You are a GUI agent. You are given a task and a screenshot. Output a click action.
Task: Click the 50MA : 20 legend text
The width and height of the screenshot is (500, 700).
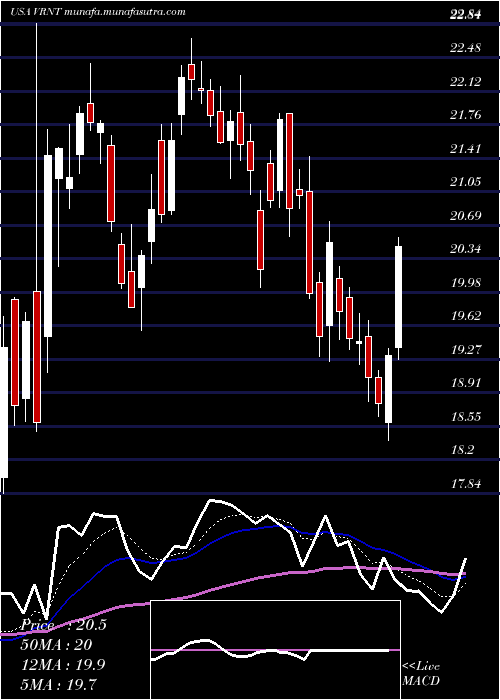[56, 645]
